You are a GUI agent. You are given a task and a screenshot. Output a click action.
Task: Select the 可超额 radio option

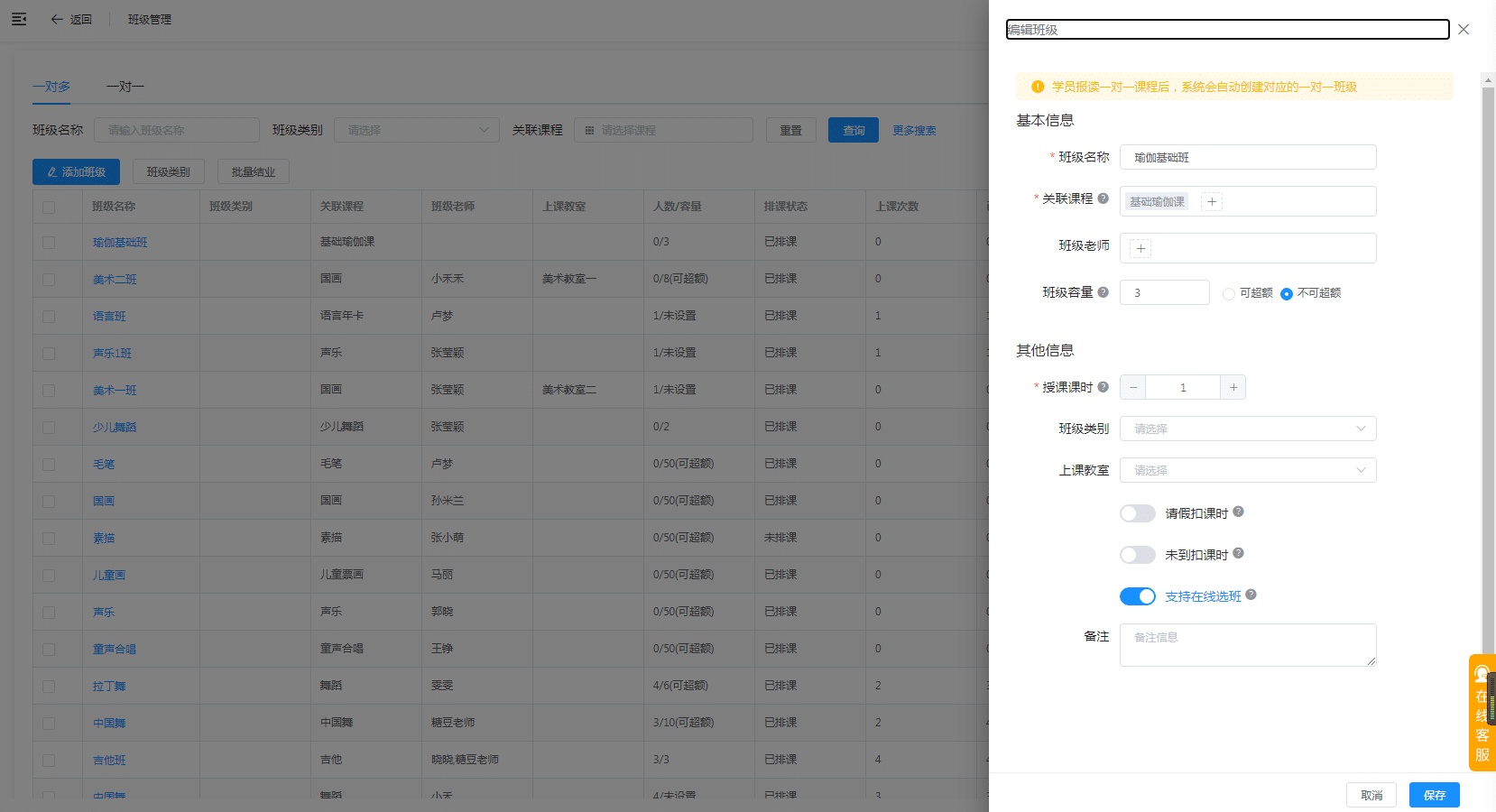[1228, 293]
